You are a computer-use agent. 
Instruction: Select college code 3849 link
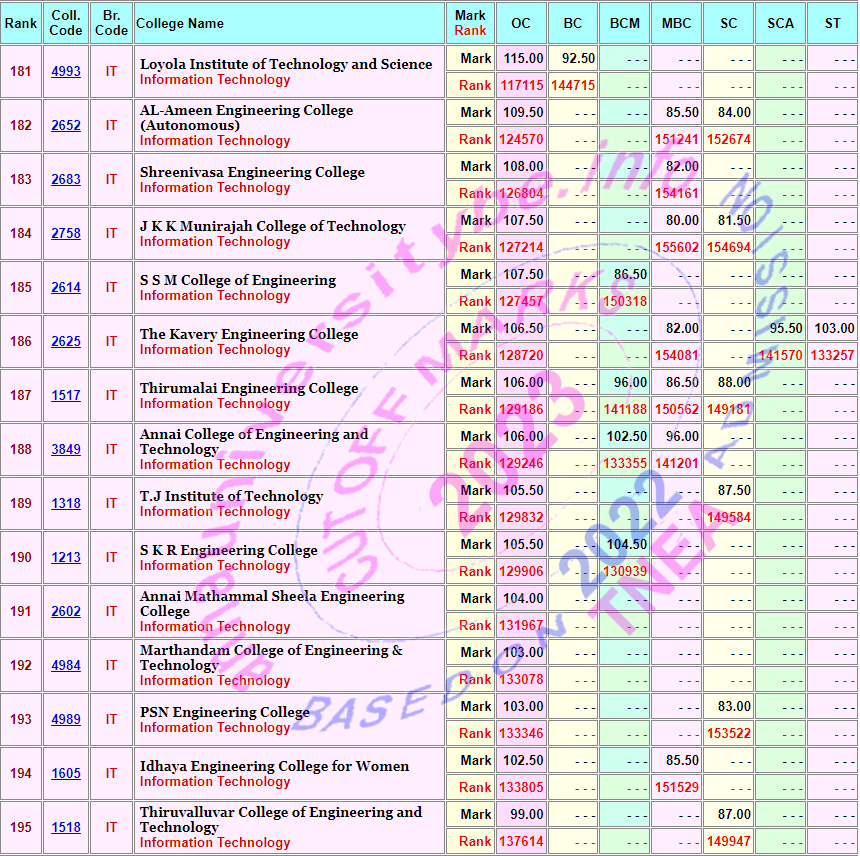click(66, 450)
